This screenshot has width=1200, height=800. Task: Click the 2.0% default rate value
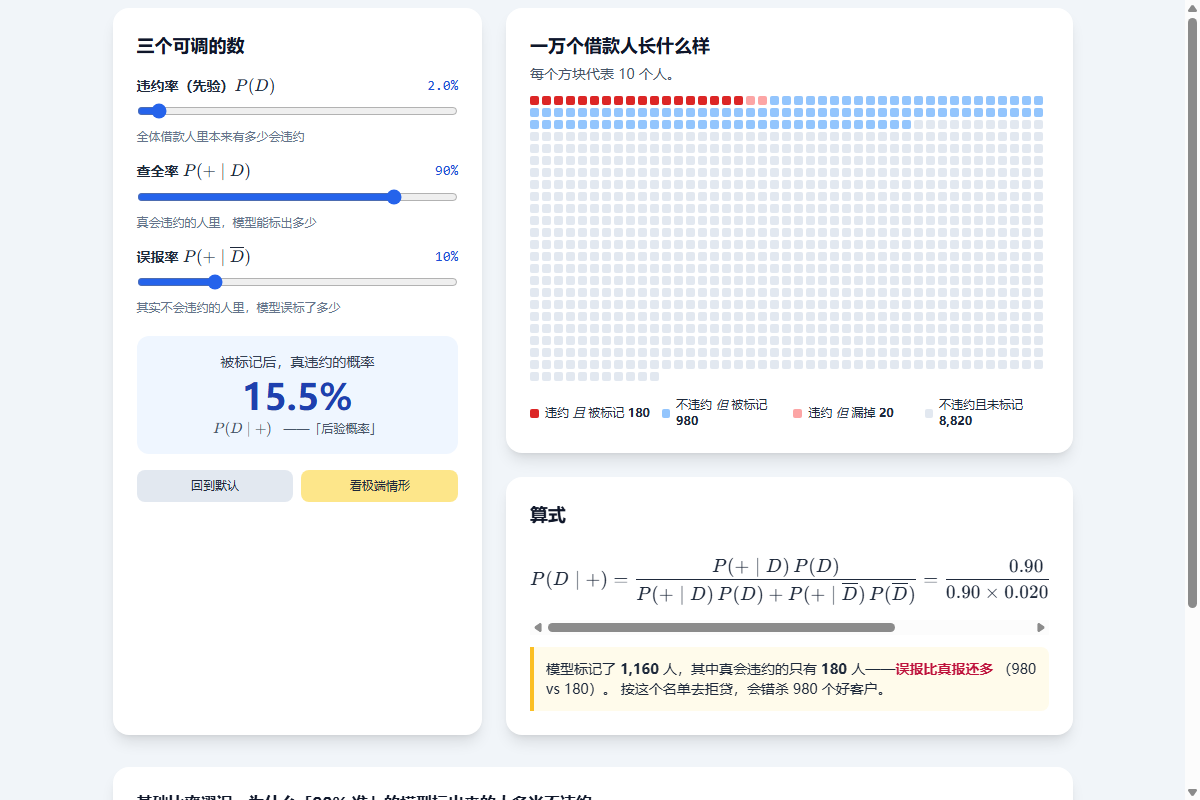[443, 86]
